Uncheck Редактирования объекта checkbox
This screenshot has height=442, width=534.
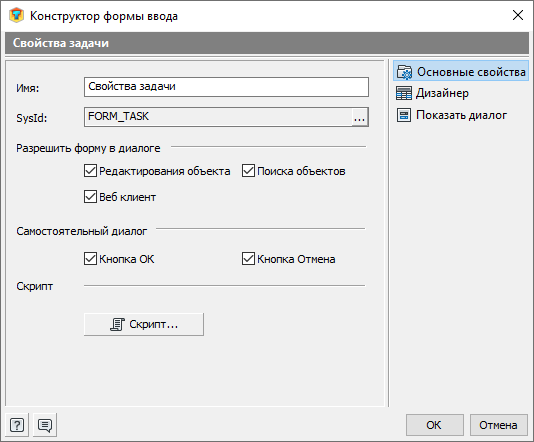90,171
